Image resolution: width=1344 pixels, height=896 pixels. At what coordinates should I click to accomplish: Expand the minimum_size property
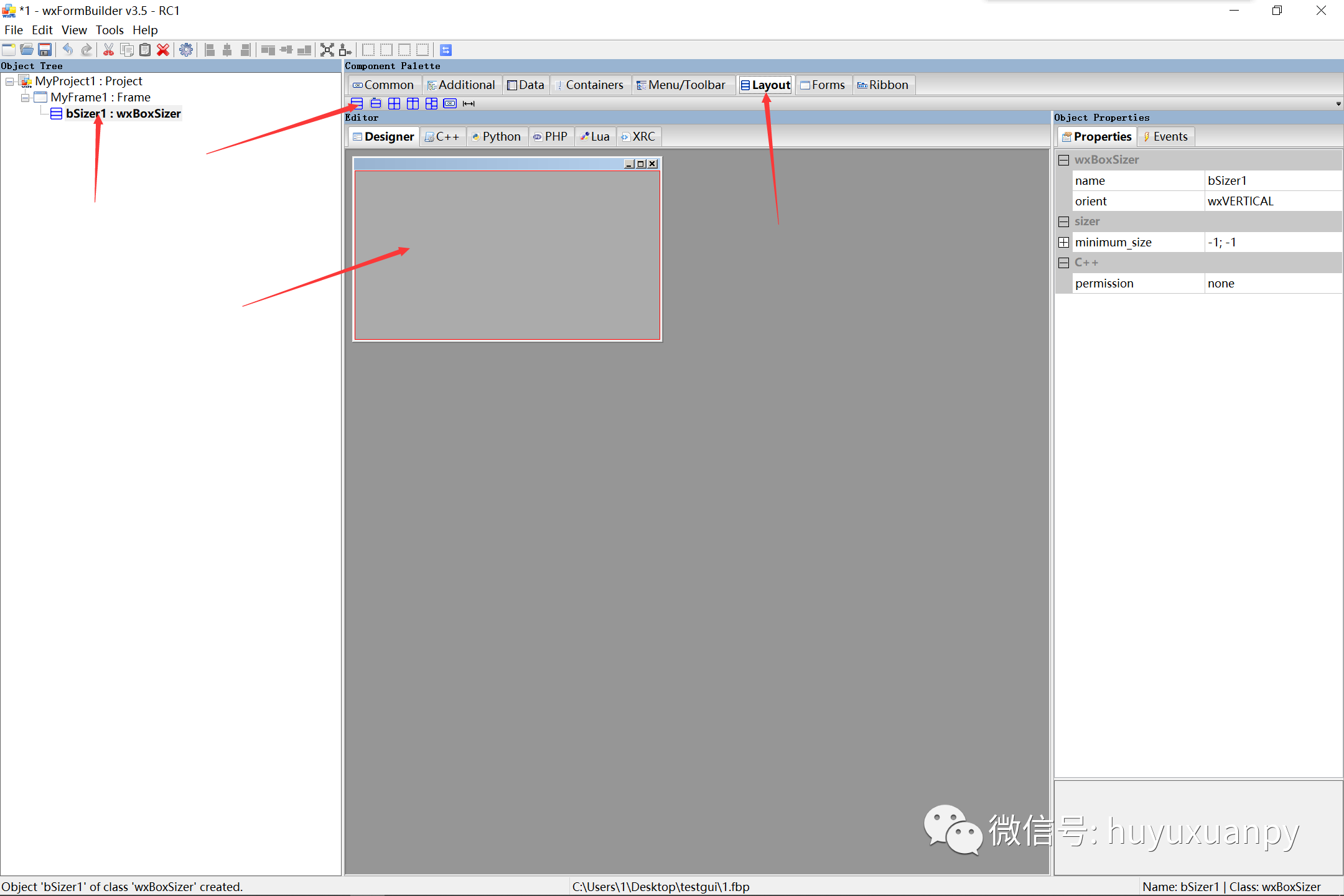[1064, 242]
